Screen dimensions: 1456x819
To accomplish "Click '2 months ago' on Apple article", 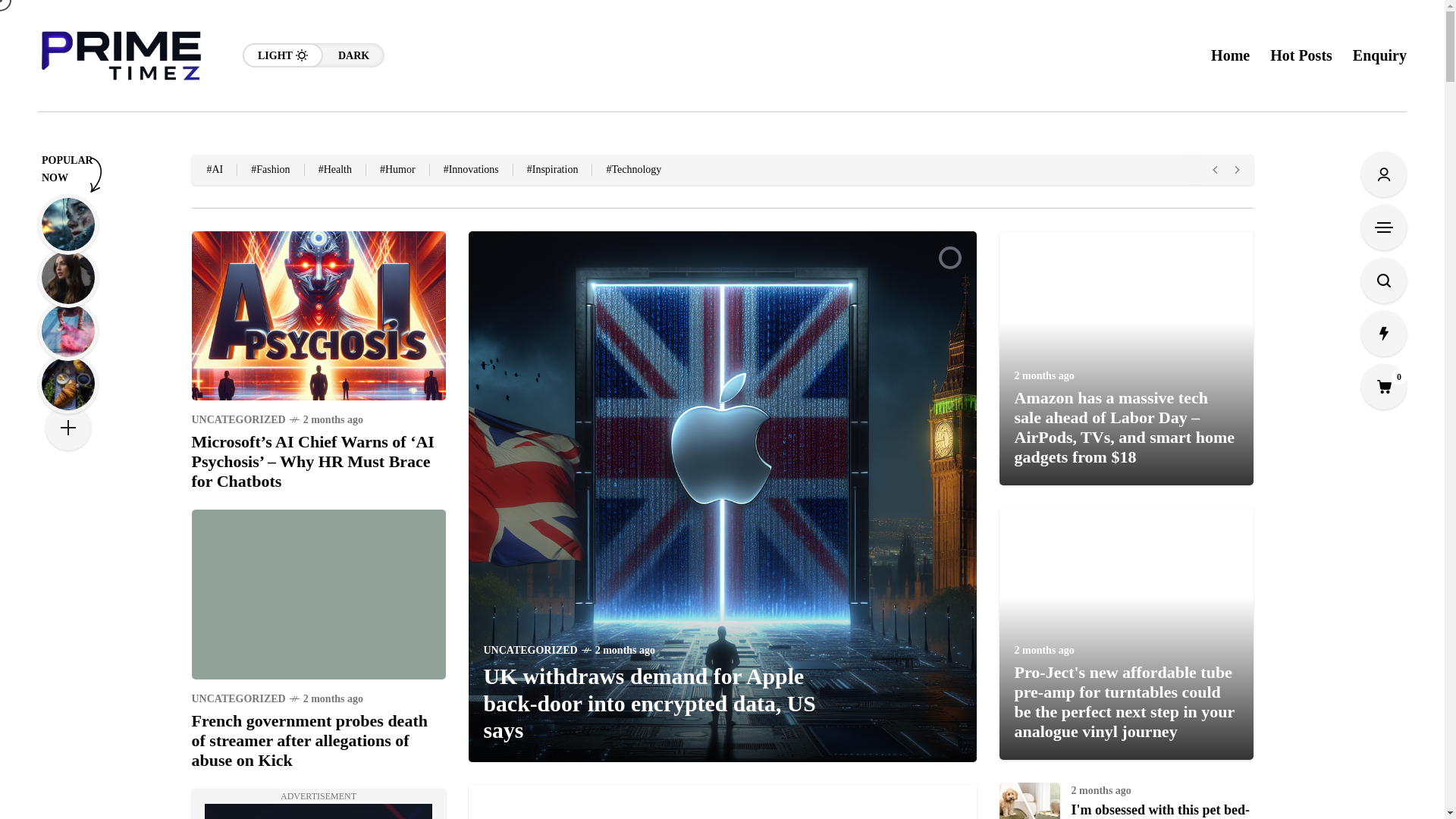I will (x=625, y=651).
